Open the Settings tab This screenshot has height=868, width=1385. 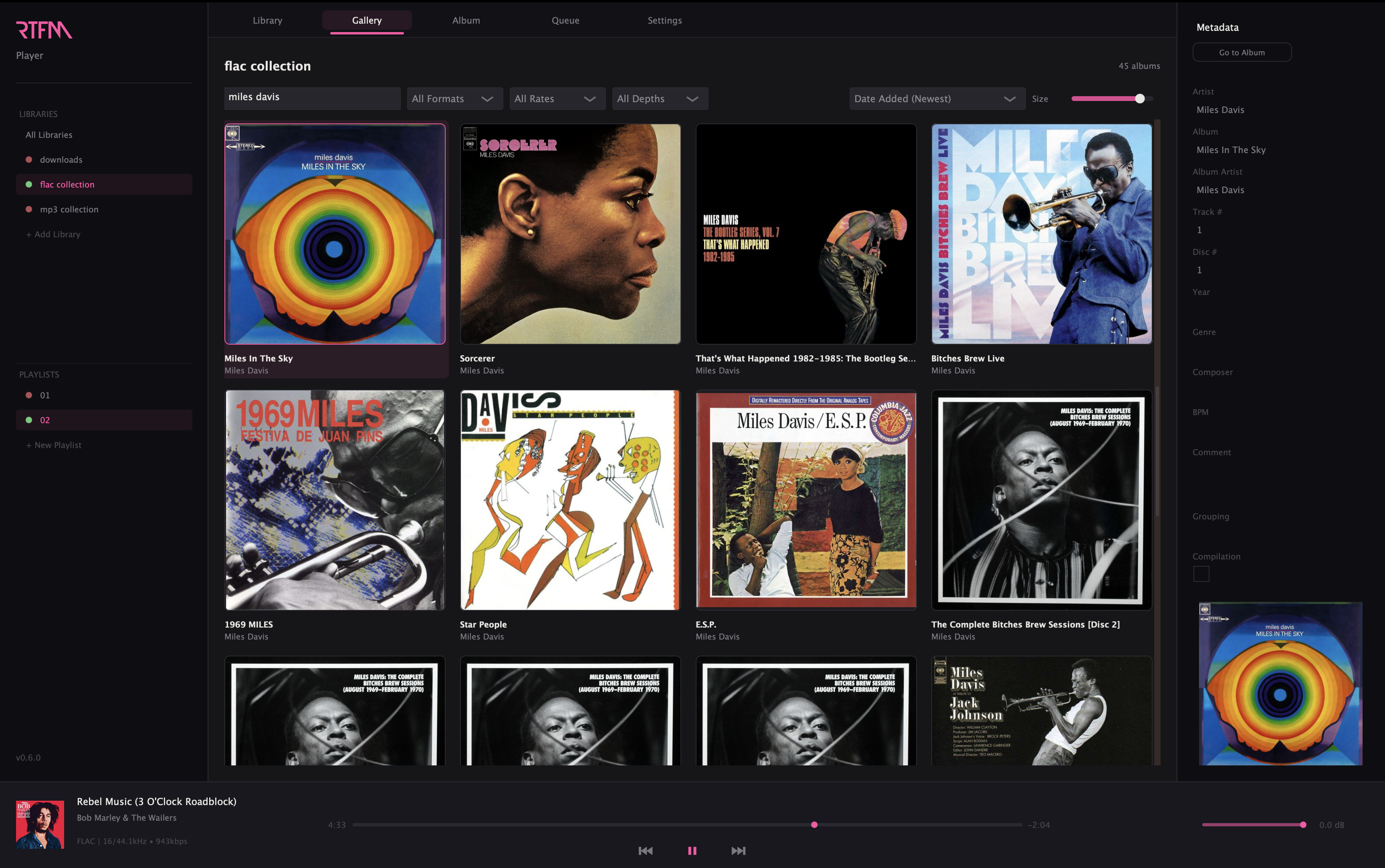tap(664, 21)
